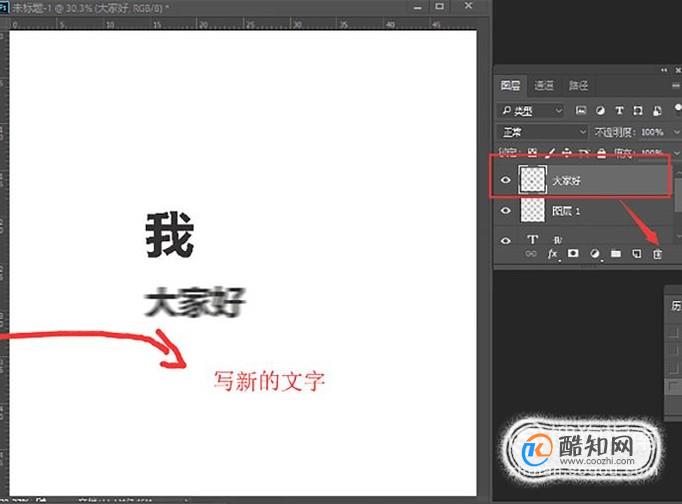Delete layer with the trash icon

pos(657,254)
